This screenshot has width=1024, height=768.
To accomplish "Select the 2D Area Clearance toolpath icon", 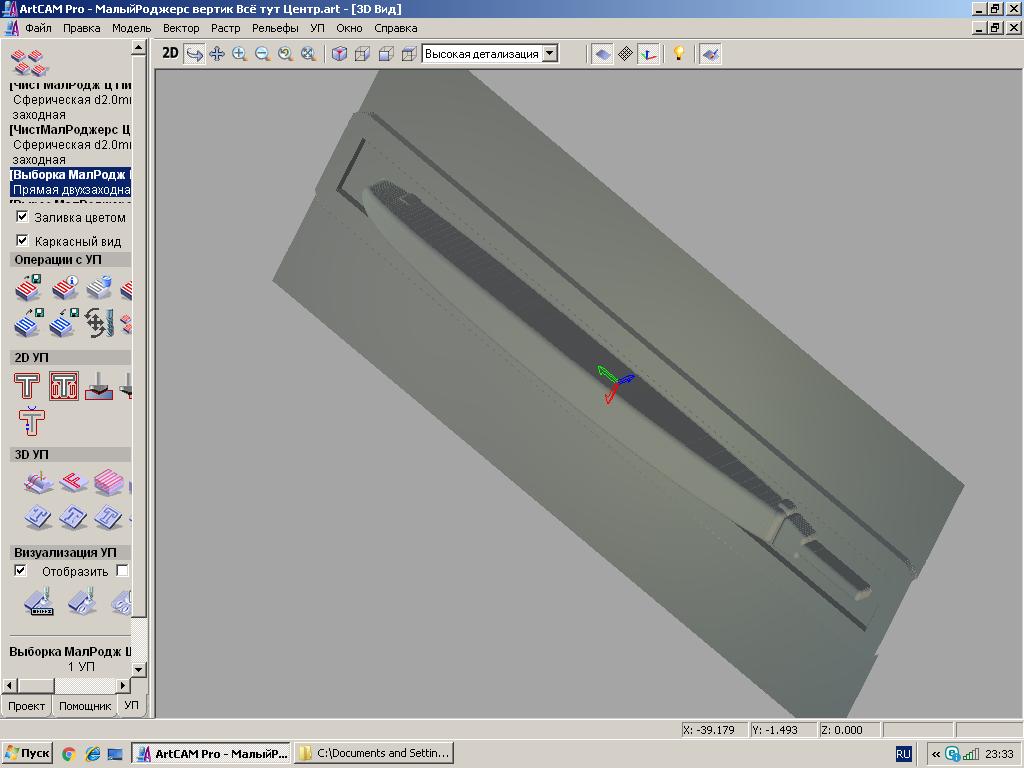I will pos(64,386).
